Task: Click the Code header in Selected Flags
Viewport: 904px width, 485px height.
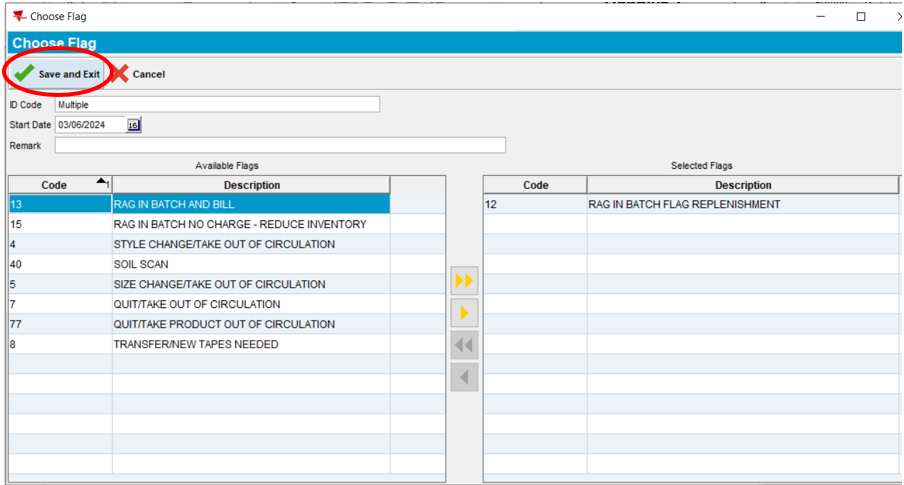Action: pyautogui.click(x=535, y=185)
